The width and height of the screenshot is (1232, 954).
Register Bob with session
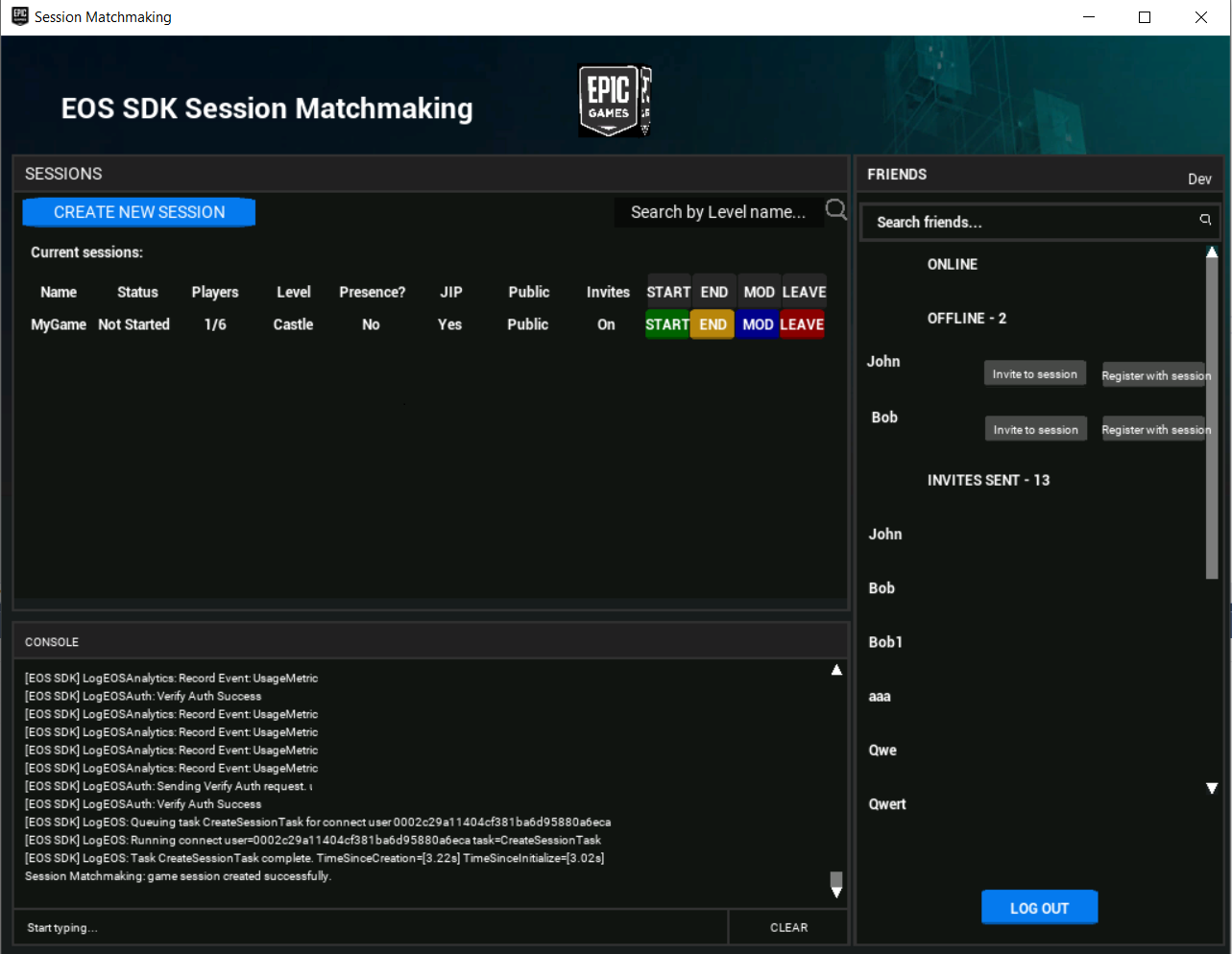[x=1155, y=429]
